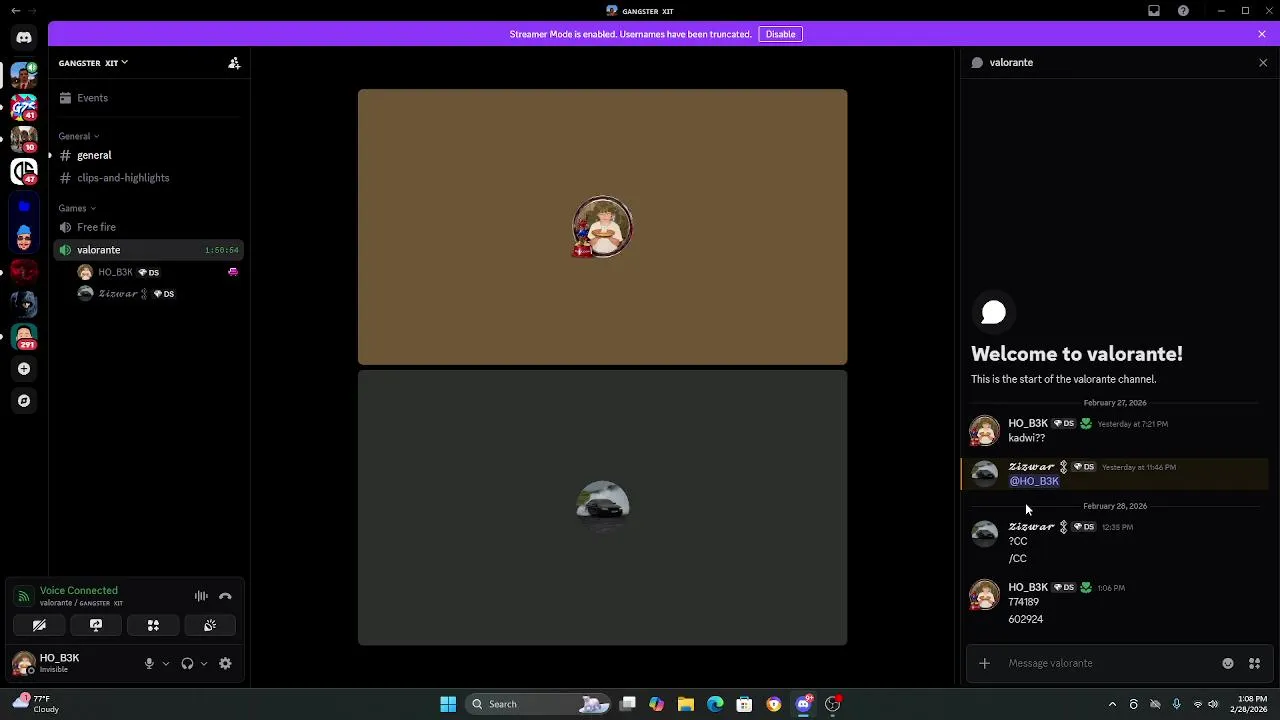Image resolution: width=1280 pixels, height=720 pixels.
Task: Open the Windows Start menu
Action: click(x=448, y=704)
